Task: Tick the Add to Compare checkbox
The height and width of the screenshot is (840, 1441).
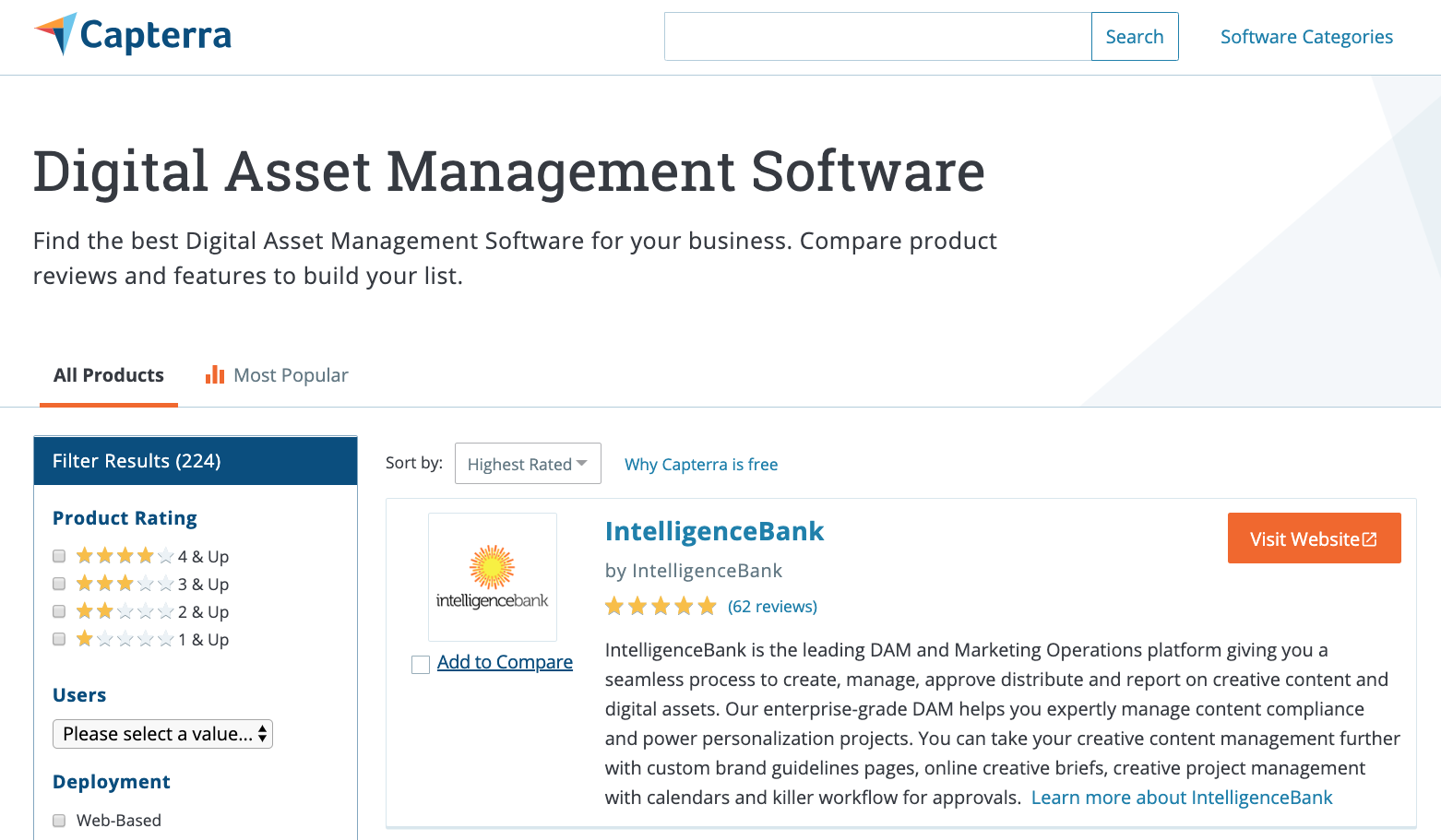Action: pos(421,665)
